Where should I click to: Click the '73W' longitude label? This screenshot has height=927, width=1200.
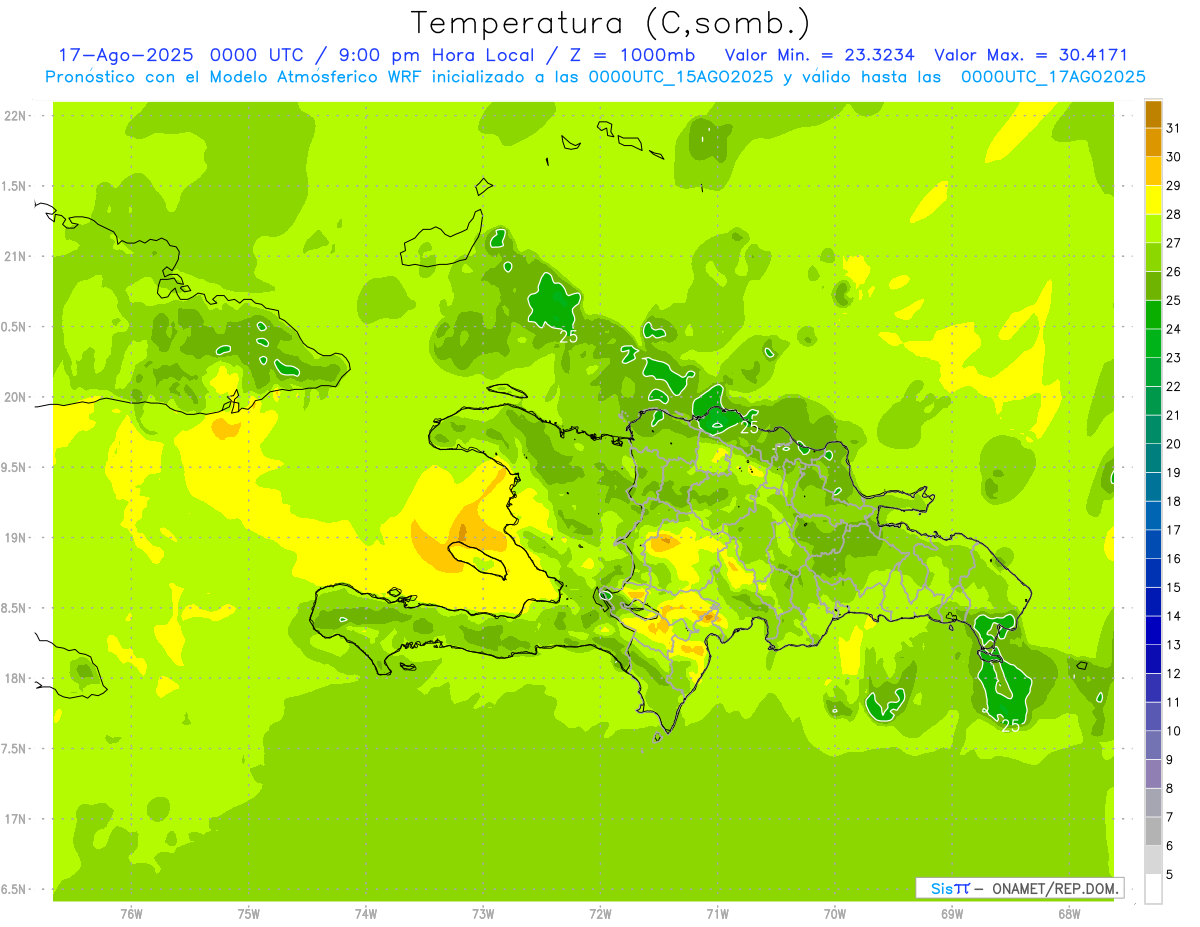[x=483, y=913]
